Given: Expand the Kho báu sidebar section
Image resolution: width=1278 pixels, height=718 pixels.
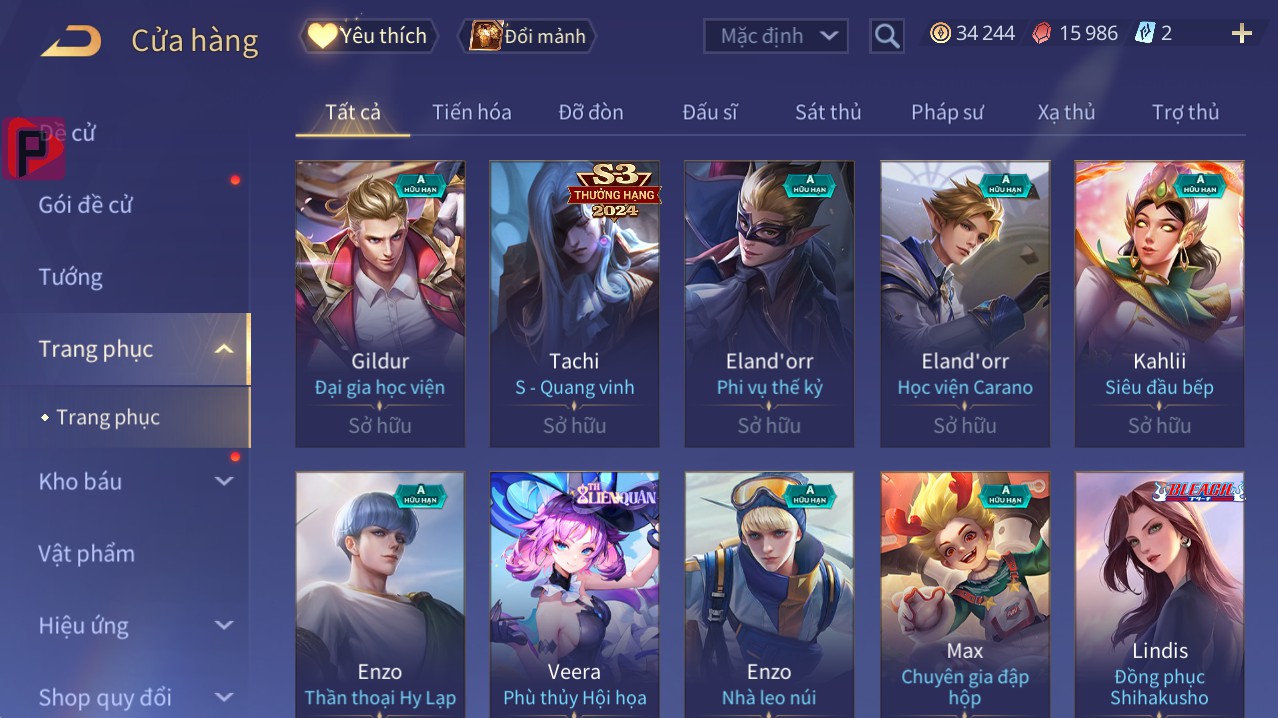Looking at the screenshot, I should pos(224,481).
